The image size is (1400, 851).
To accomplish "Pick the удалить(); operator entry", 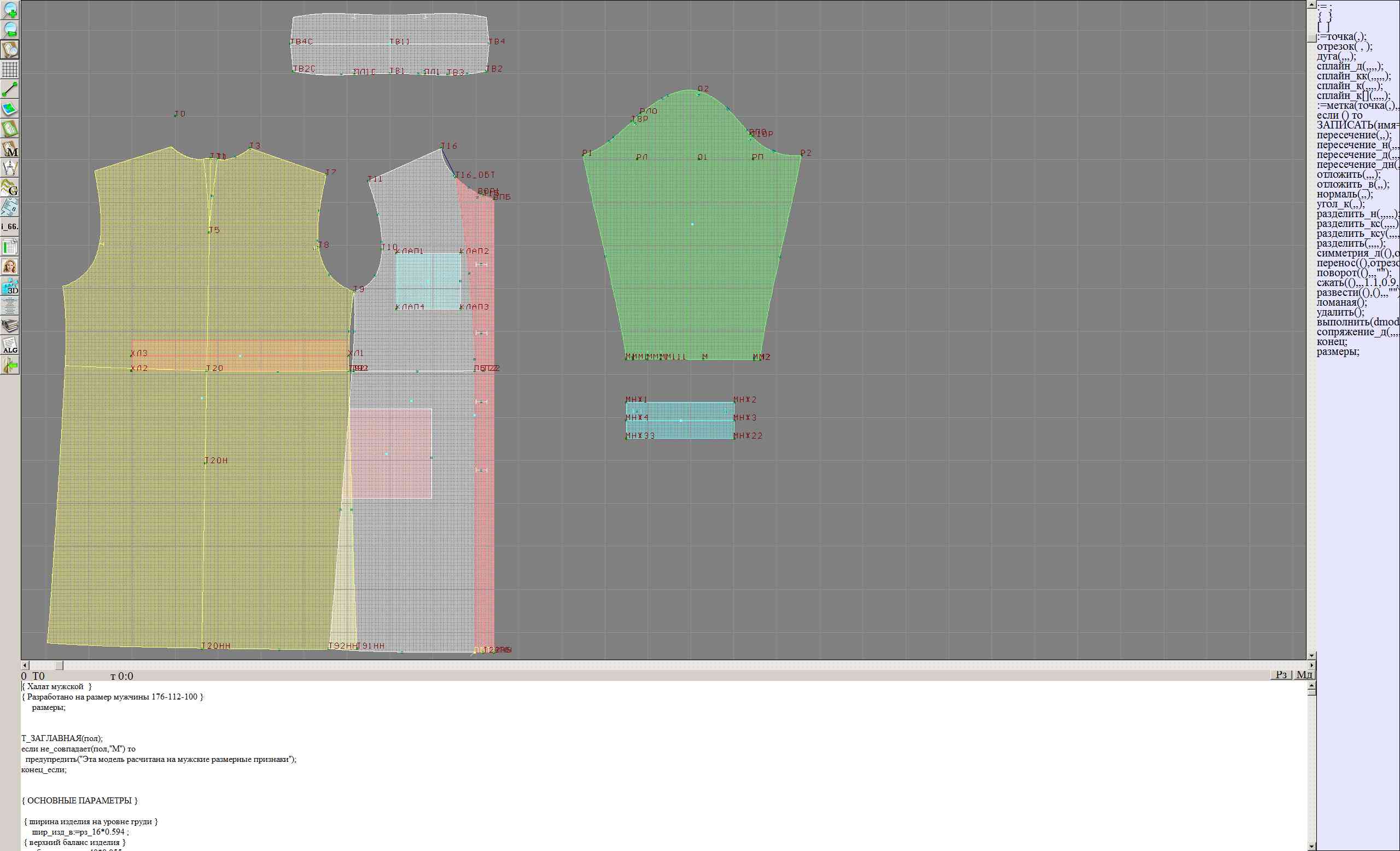I will point(1340,312).
